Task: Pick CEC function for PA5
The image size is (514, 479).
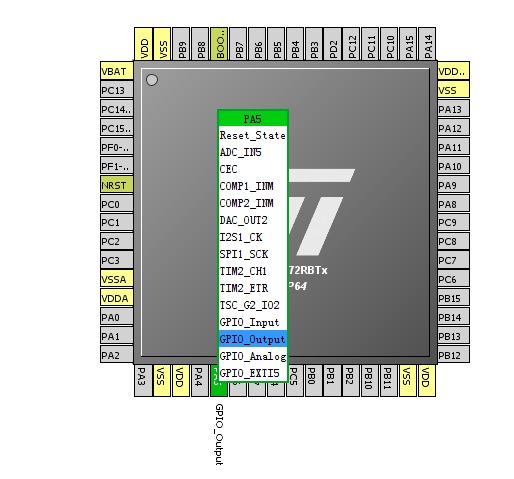Action: [x=253, y=169]
